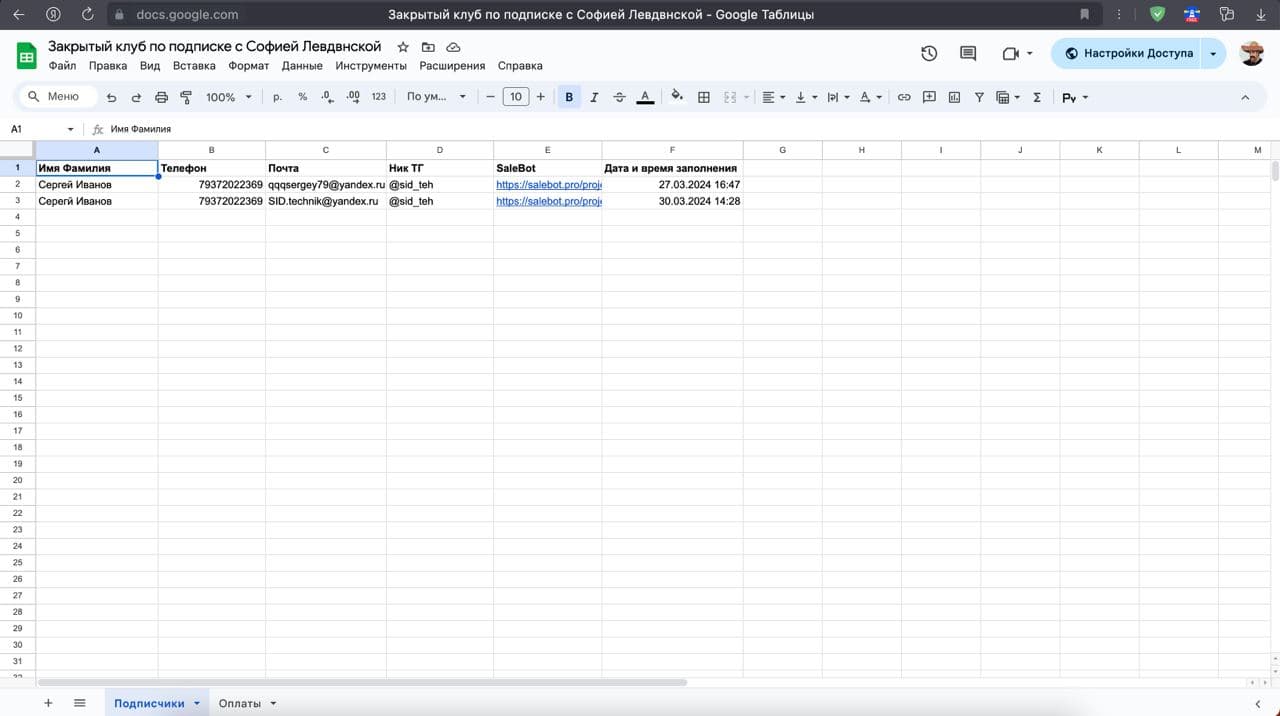The width and height of the screenshot is (1280, 716).
Task: Open text wrapping dropdown
Action: (839, 97)
